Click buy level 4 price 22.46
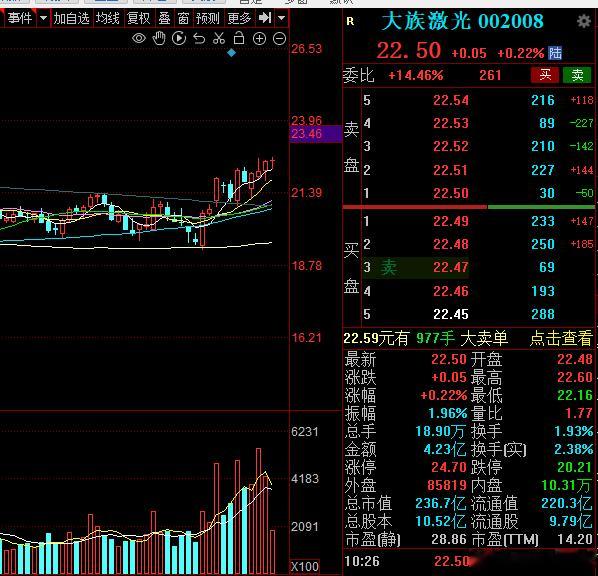This screenshot has height=576, width=598. pyautogui.click(x=450, y=291)
